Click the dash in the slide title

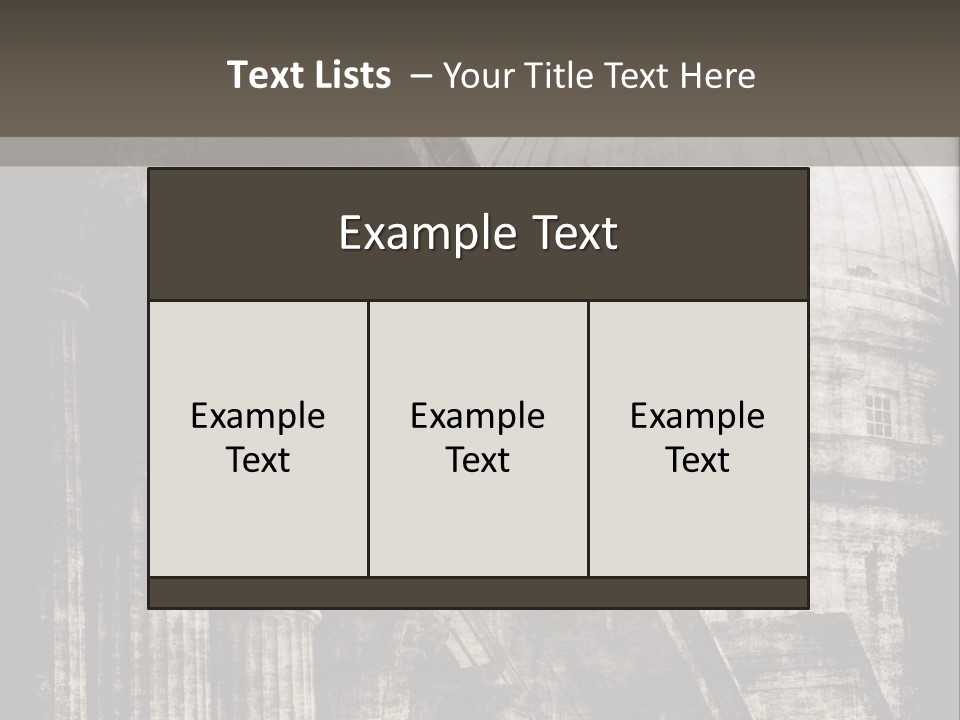[420, 76]
